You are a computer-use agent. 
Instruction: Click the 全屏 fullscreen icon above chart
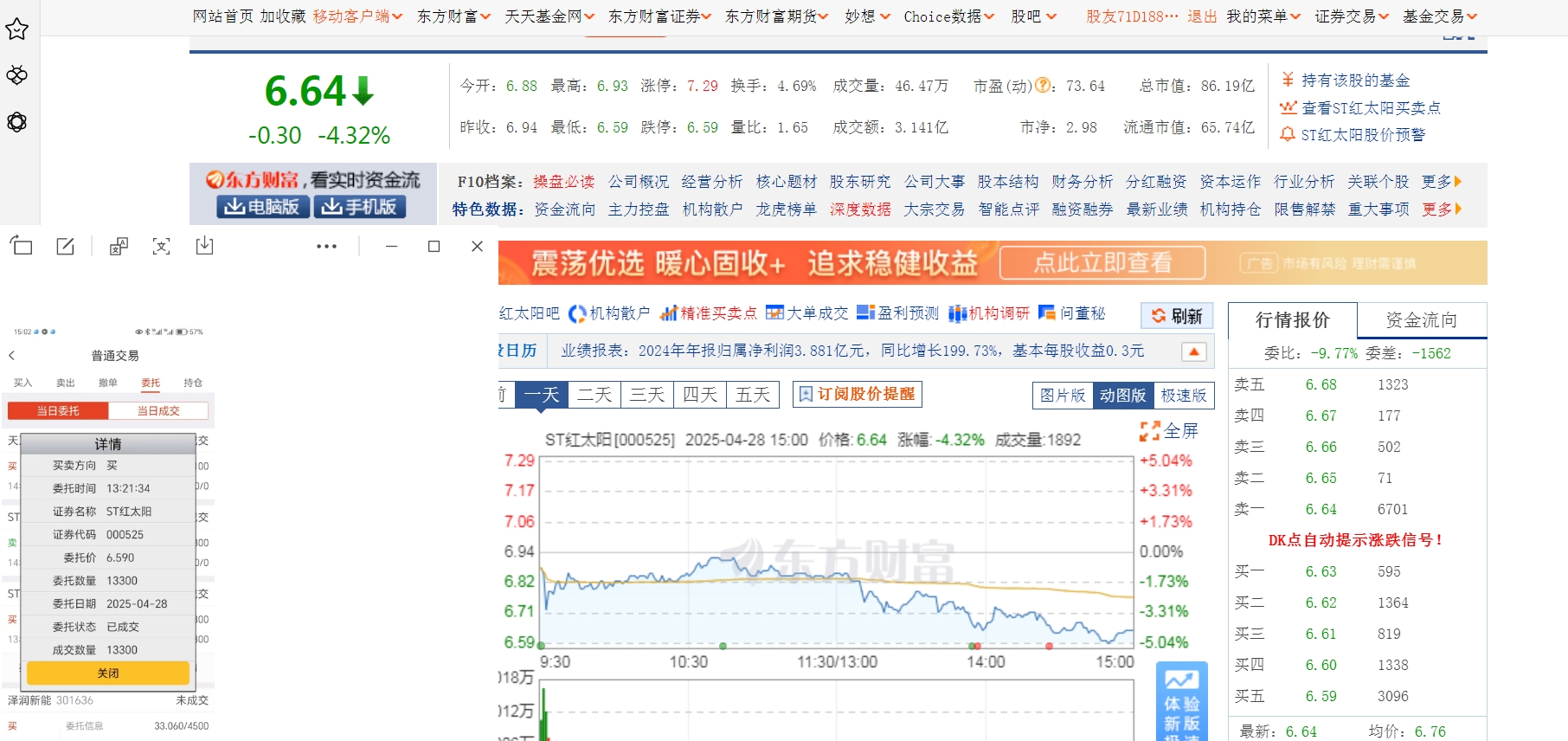coord(1149,430)
